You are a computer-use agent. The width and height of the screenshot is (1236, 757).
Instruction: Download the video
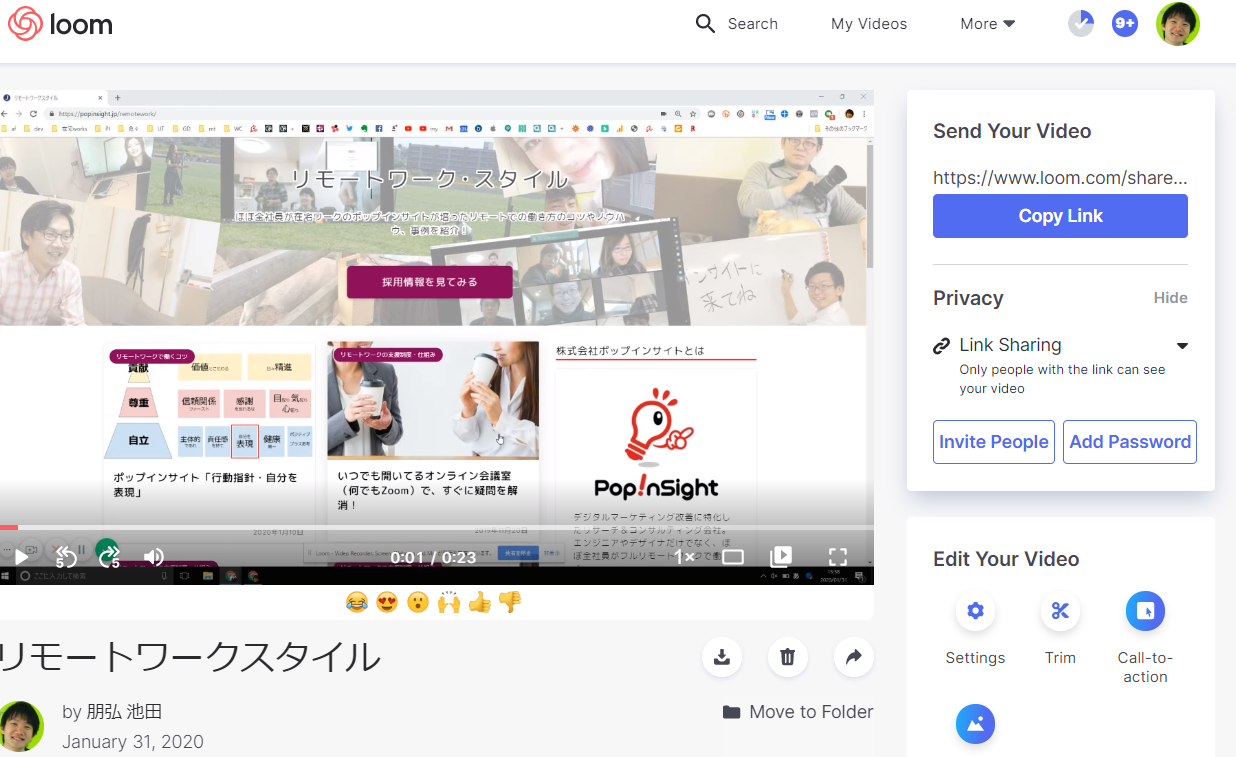click(x=722, y=657)
